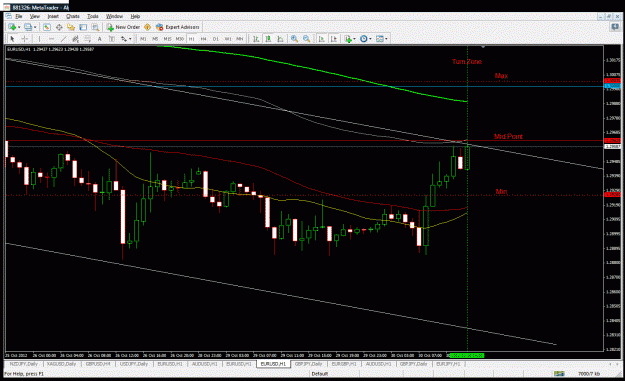Open the Window menu

click(114, 16)
